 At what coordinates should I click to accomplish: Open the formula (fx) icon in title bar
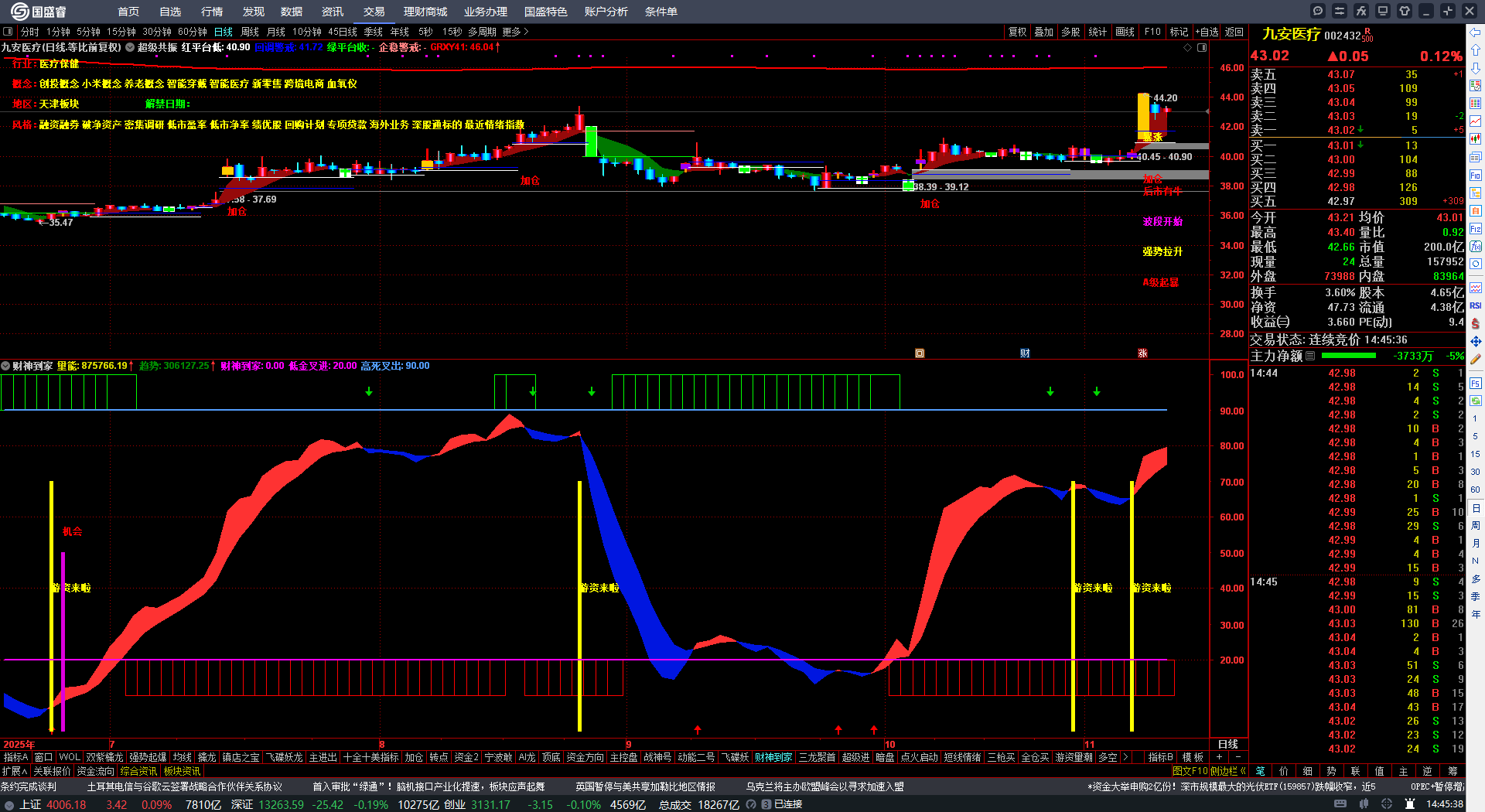(1361, 11)
